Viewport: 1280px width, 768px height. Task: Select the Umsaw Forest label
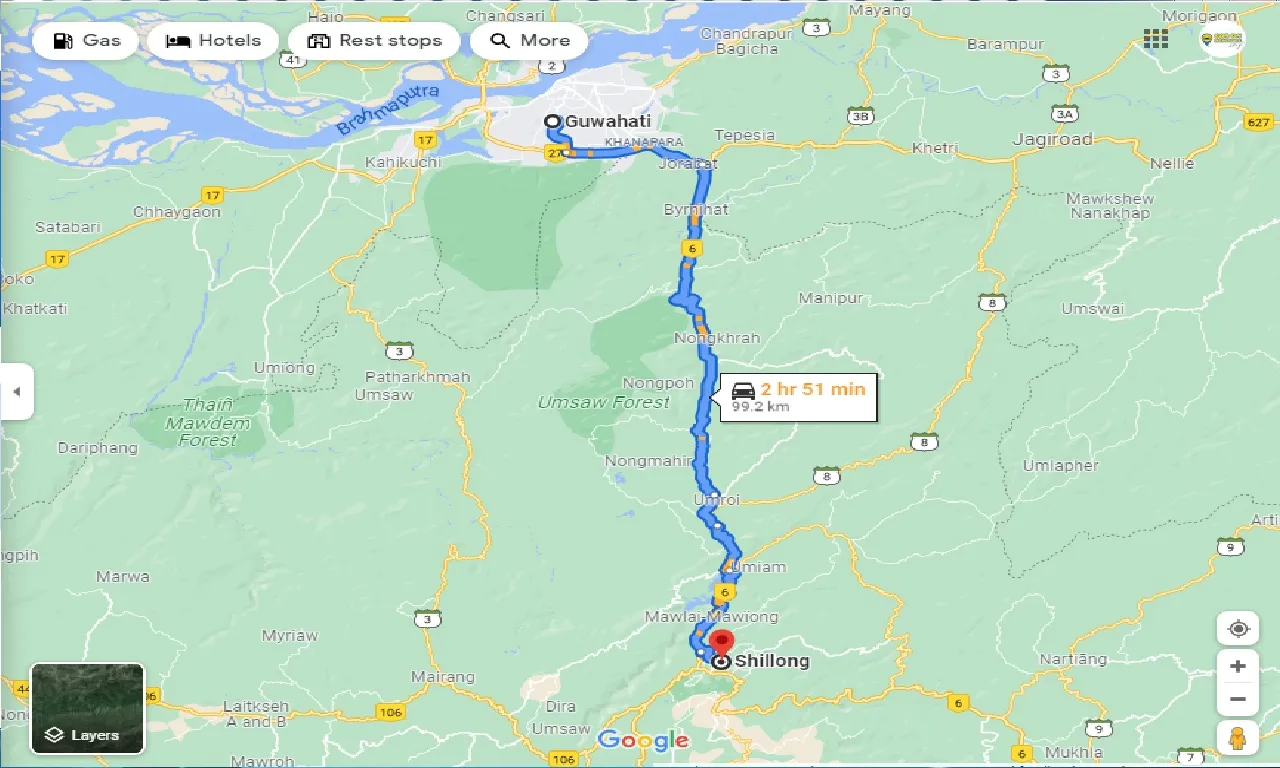pos(603,402)
